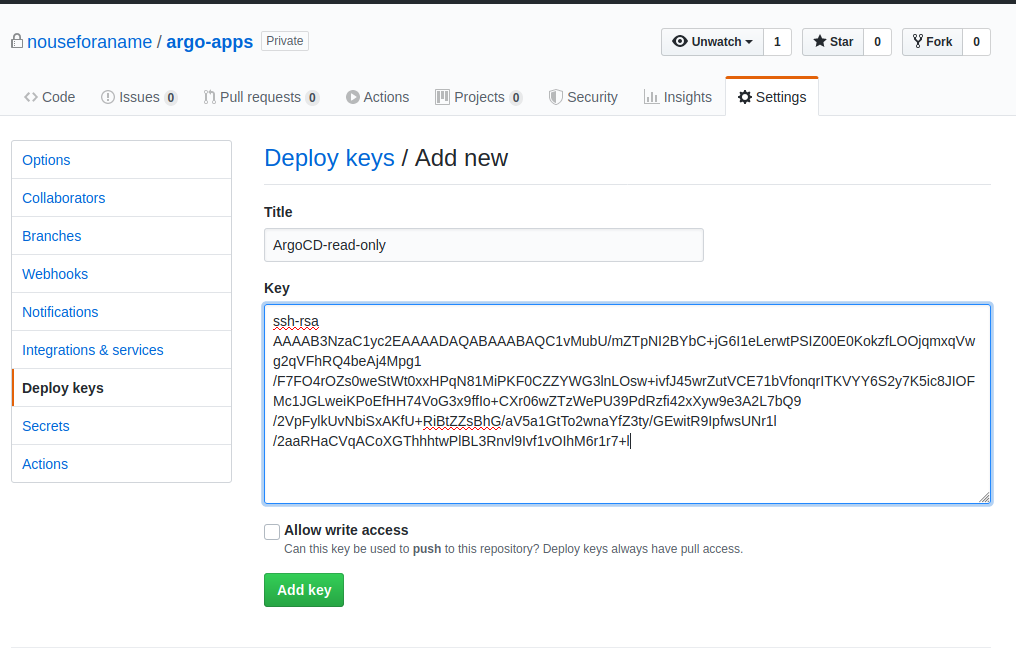Viewport: 1016px width, 652px height.
Task: Open the Code tab
Action: pyautogui.click(x=50, y=97)
